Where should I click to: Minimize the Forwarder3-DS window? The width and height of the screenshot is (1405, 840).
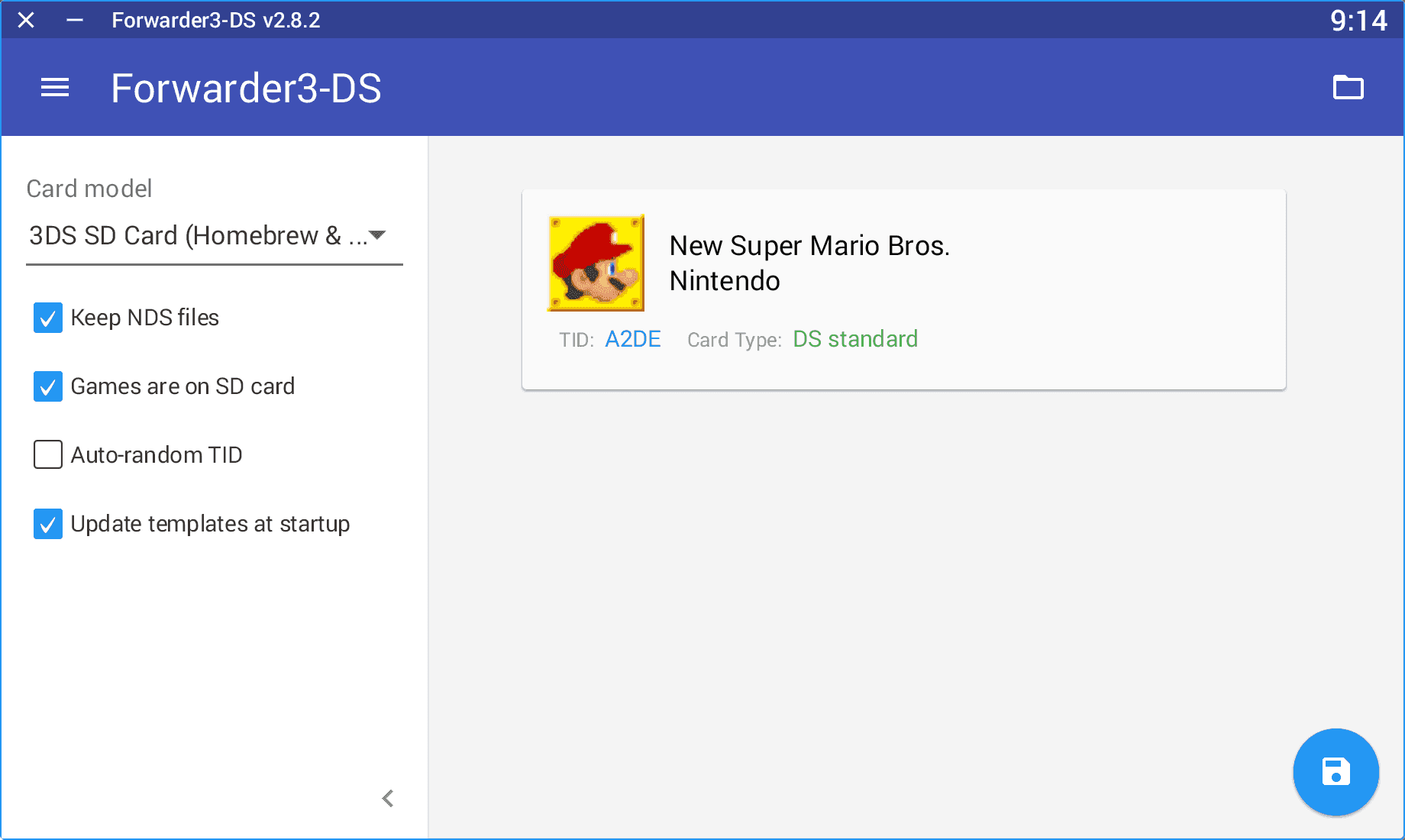tap(75, 20)
